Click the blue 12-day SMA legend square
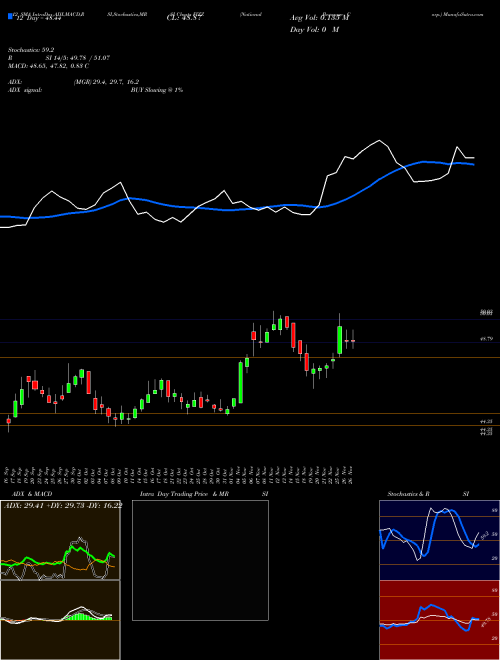The height and width of the screenshot is (660, 500). coord(10,16)
